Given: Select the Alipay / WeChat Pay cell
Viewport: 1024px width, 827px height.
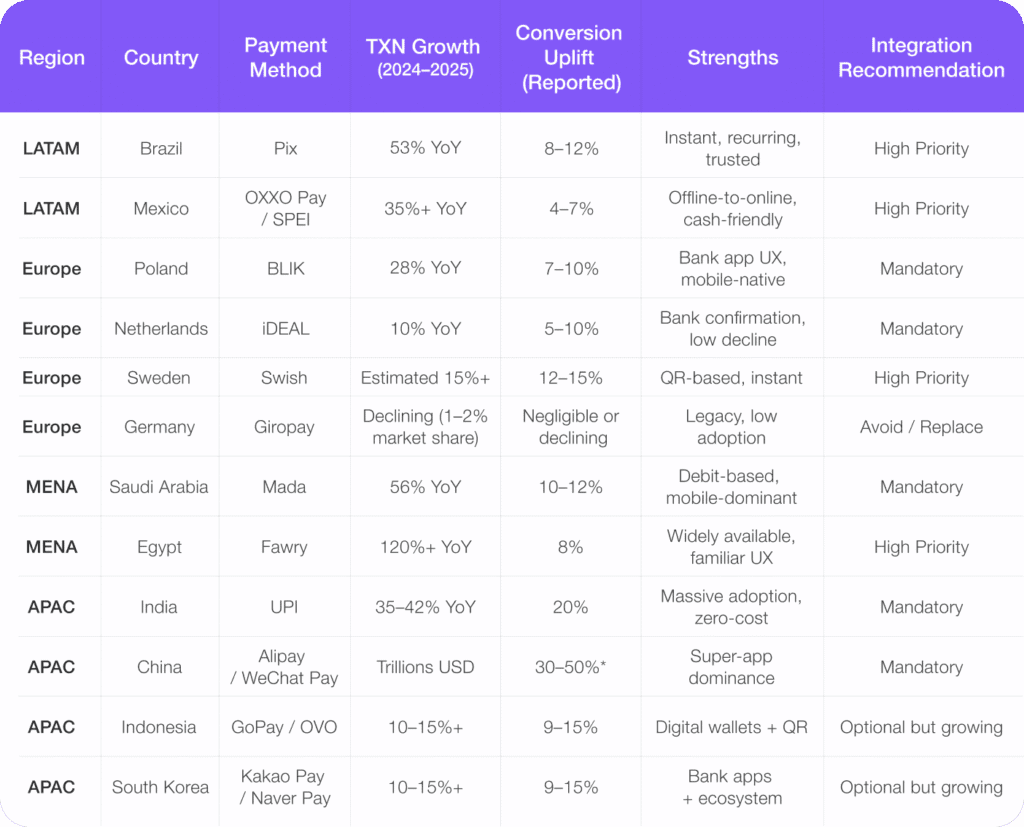Looking at the screenshot, I should coord(285,667).
